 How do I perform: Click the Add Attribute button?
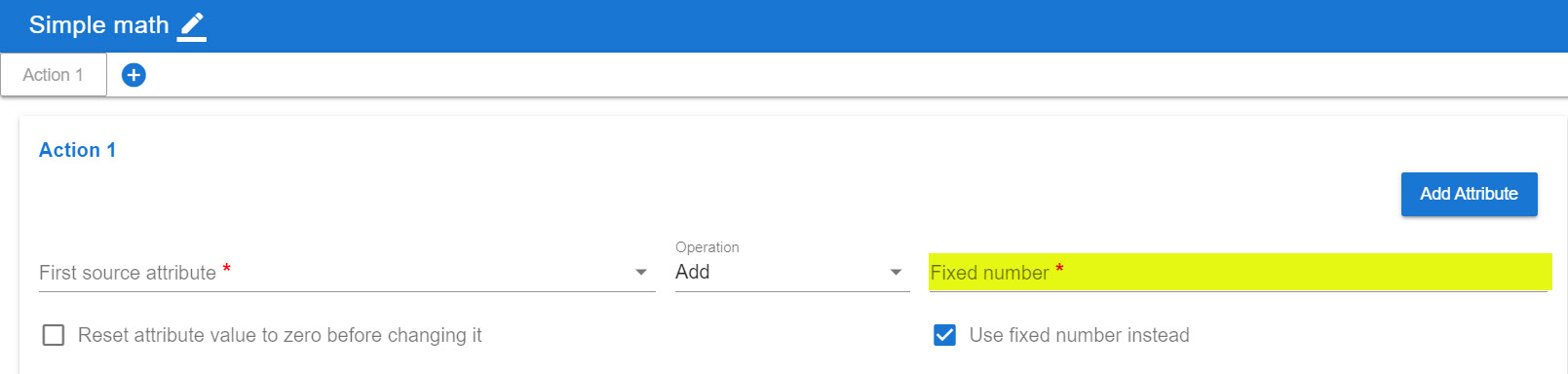click(x=1469, y=194)
